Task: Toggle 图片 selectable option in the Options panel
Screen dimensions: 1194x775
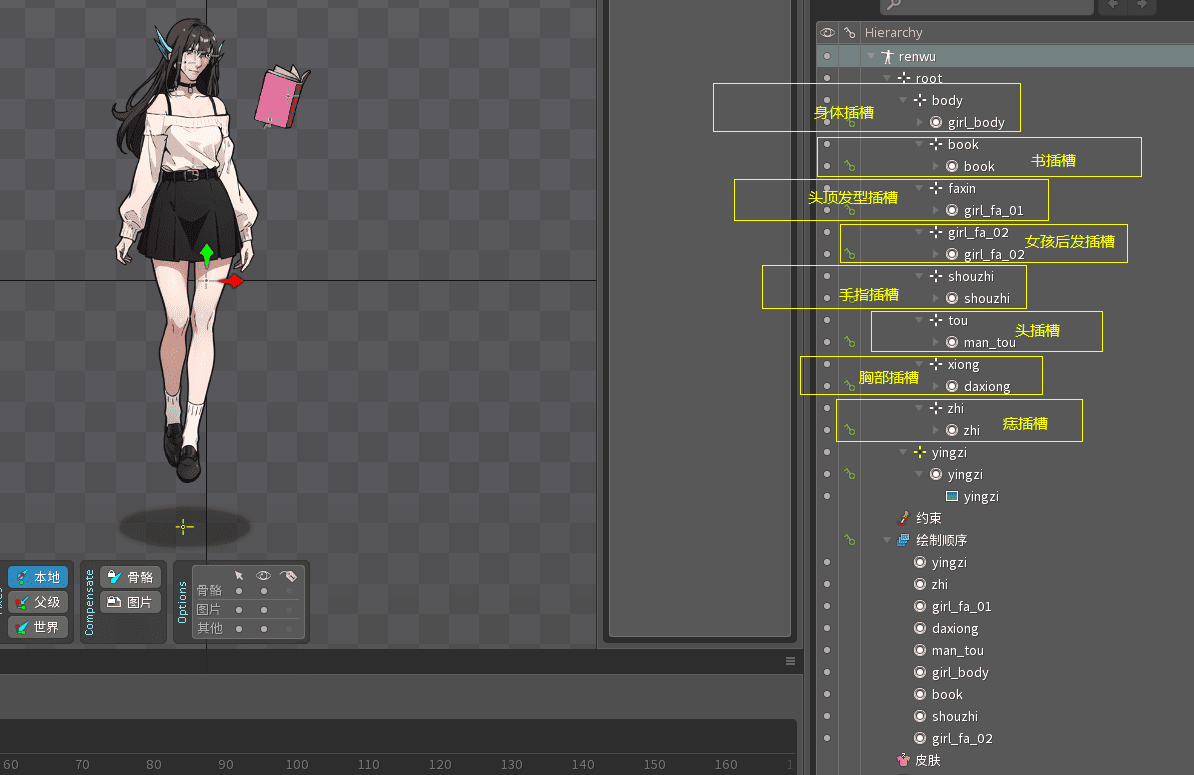Action: 239,609
